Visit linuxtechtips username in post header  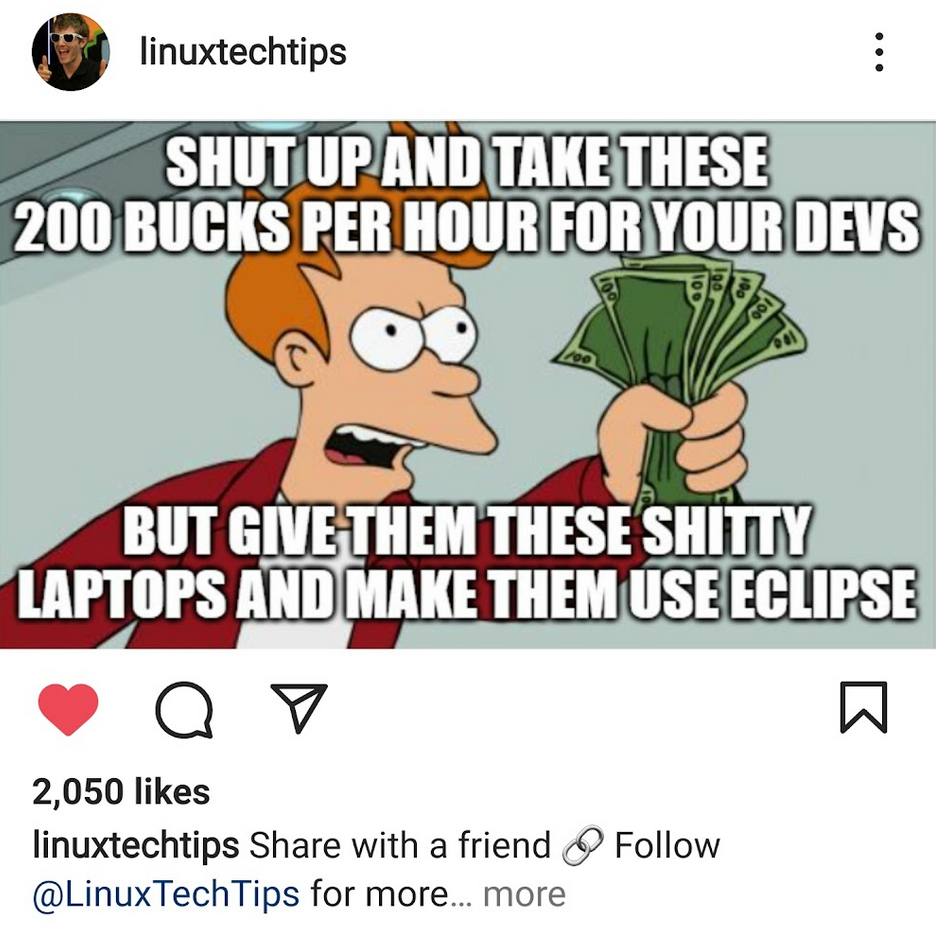(243, 52)
